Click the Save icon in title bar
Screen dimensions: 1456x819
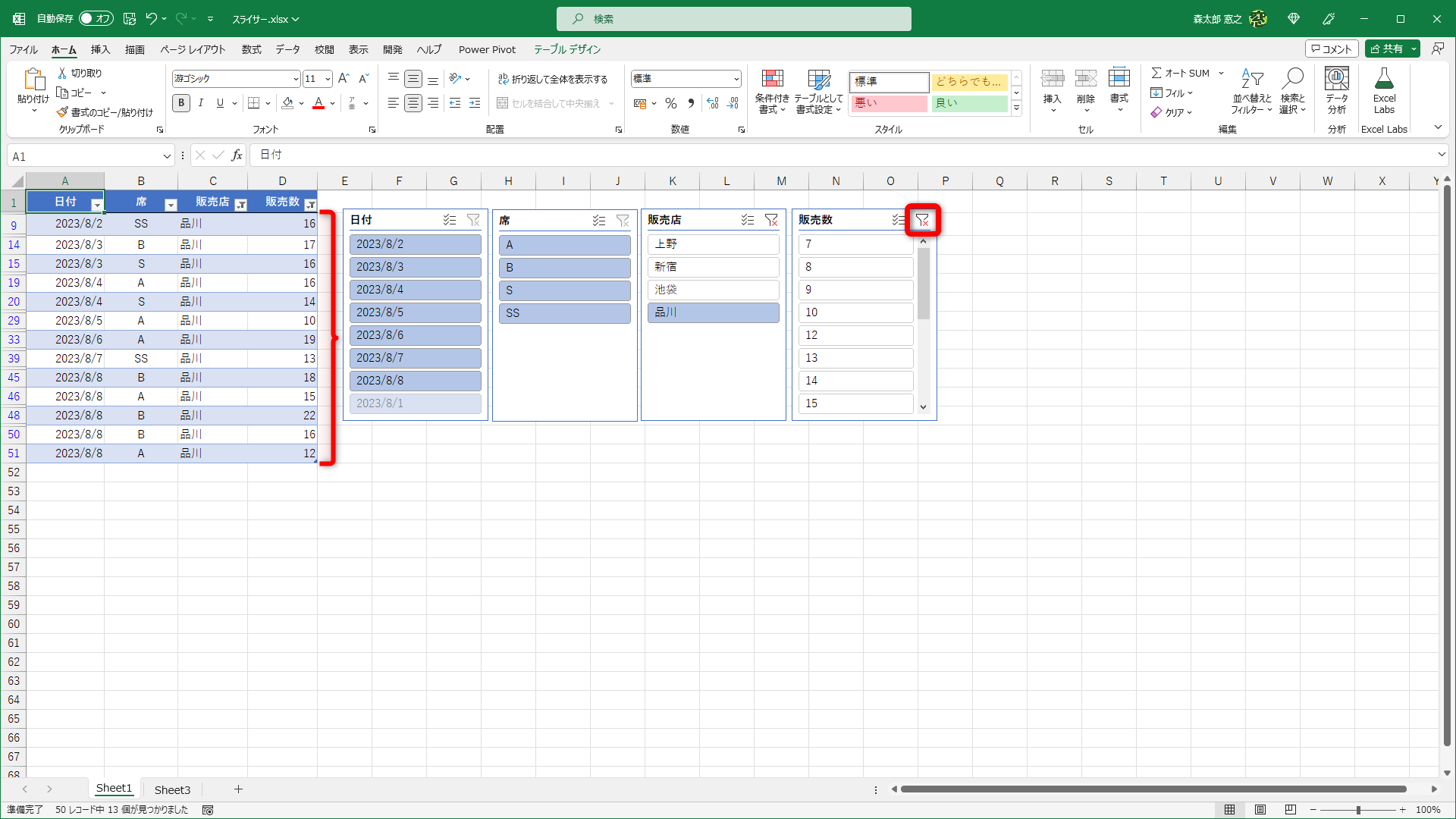(130, 18)
